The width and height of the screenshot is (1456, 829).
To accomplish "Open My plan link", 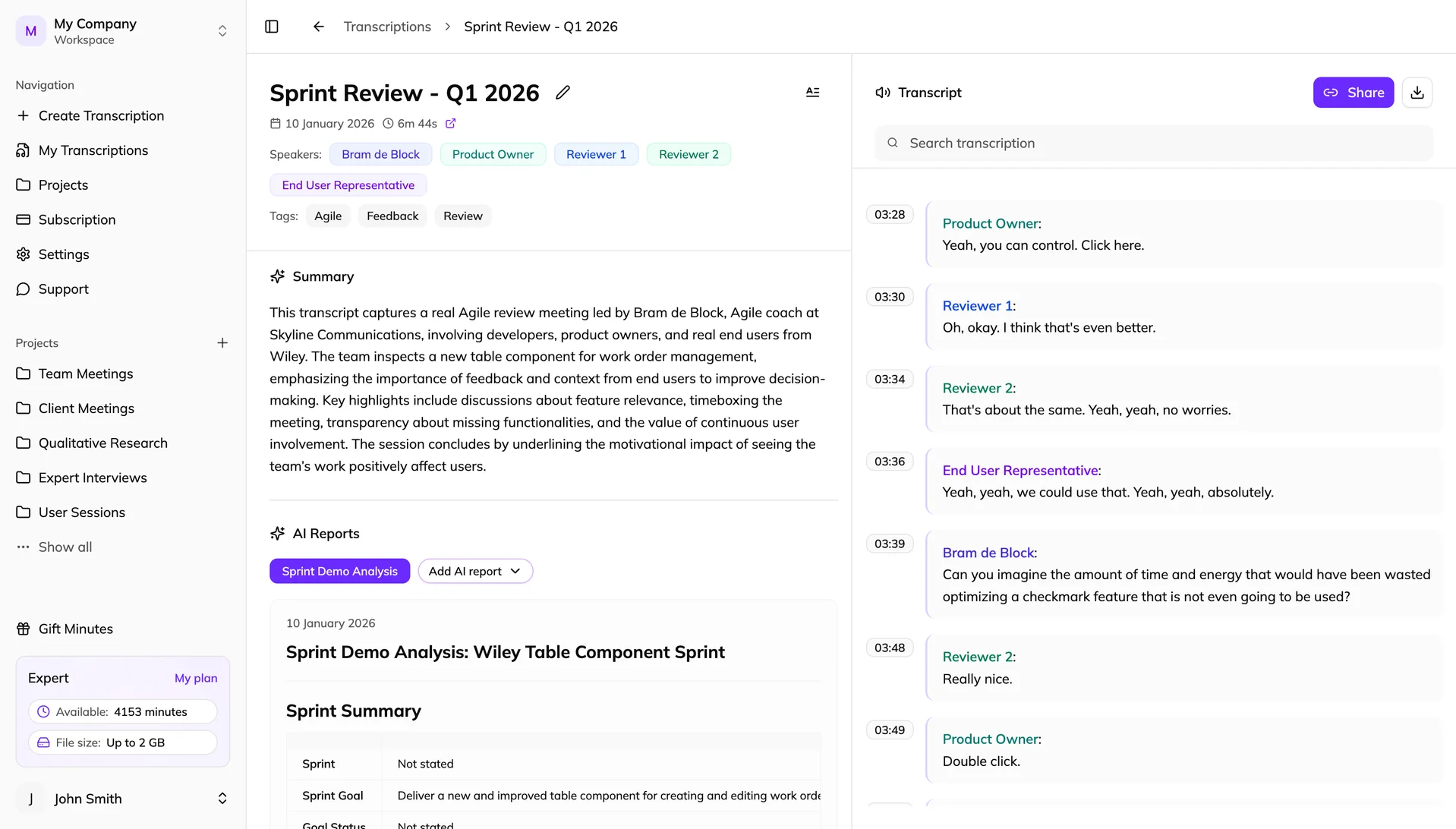I will (196, 678).
